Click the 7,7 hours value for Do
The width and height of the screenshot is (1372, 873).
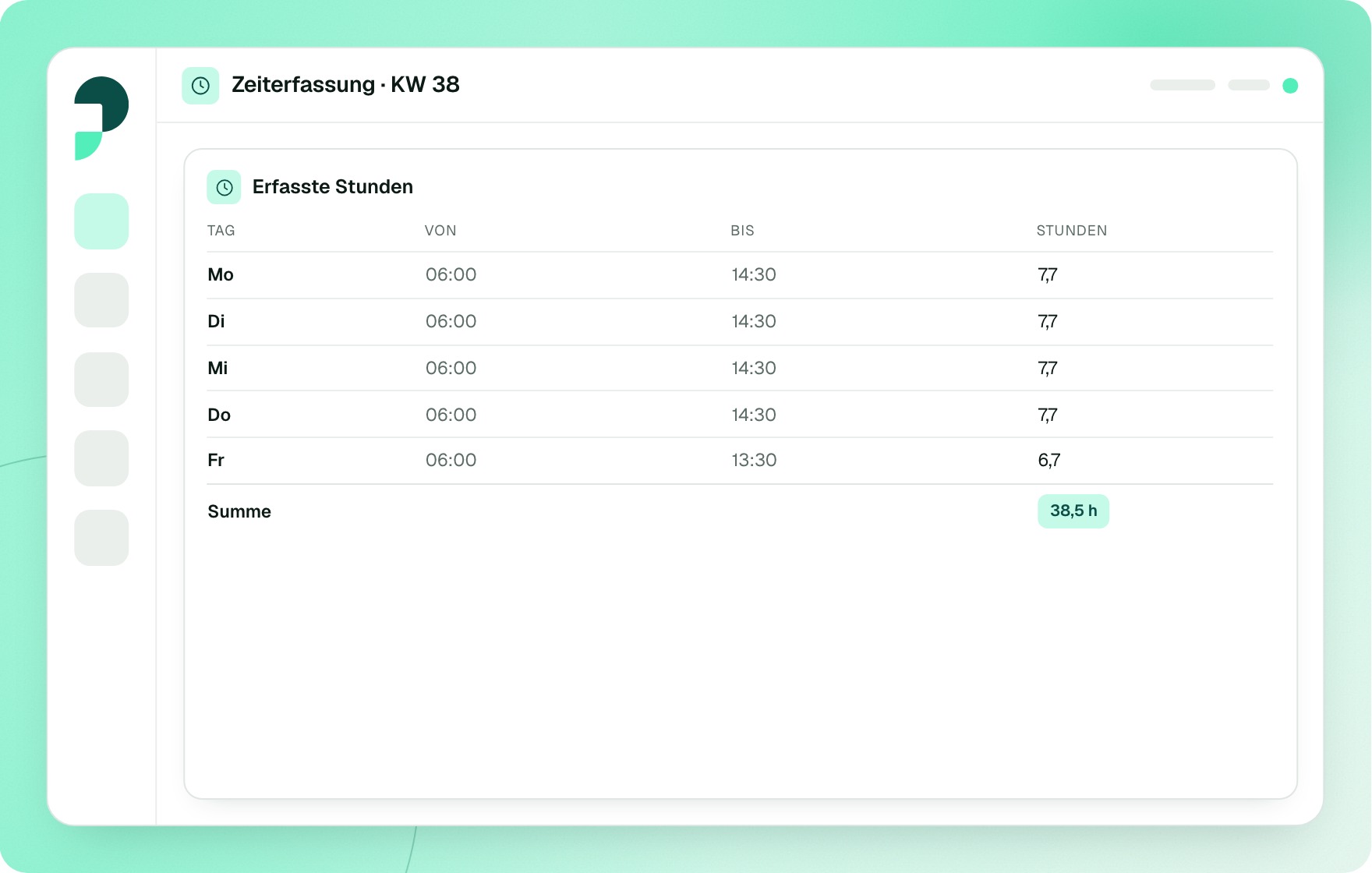click(1048, 415)
